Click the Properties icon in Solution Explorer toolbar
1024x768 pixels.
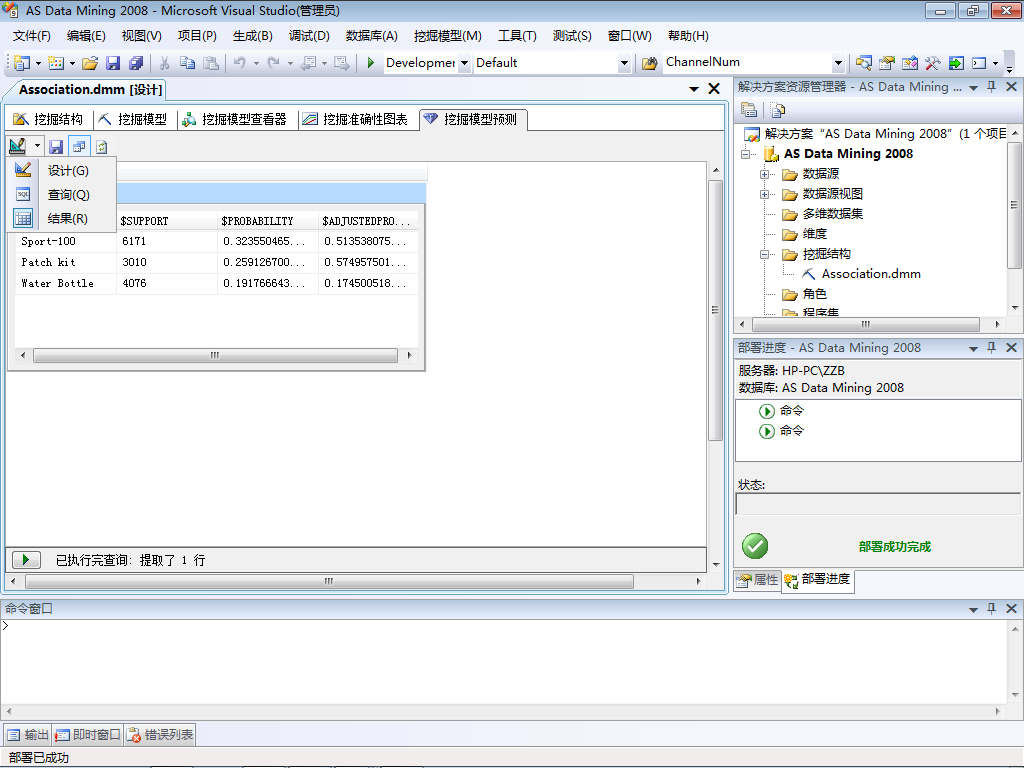click(749, 110)
